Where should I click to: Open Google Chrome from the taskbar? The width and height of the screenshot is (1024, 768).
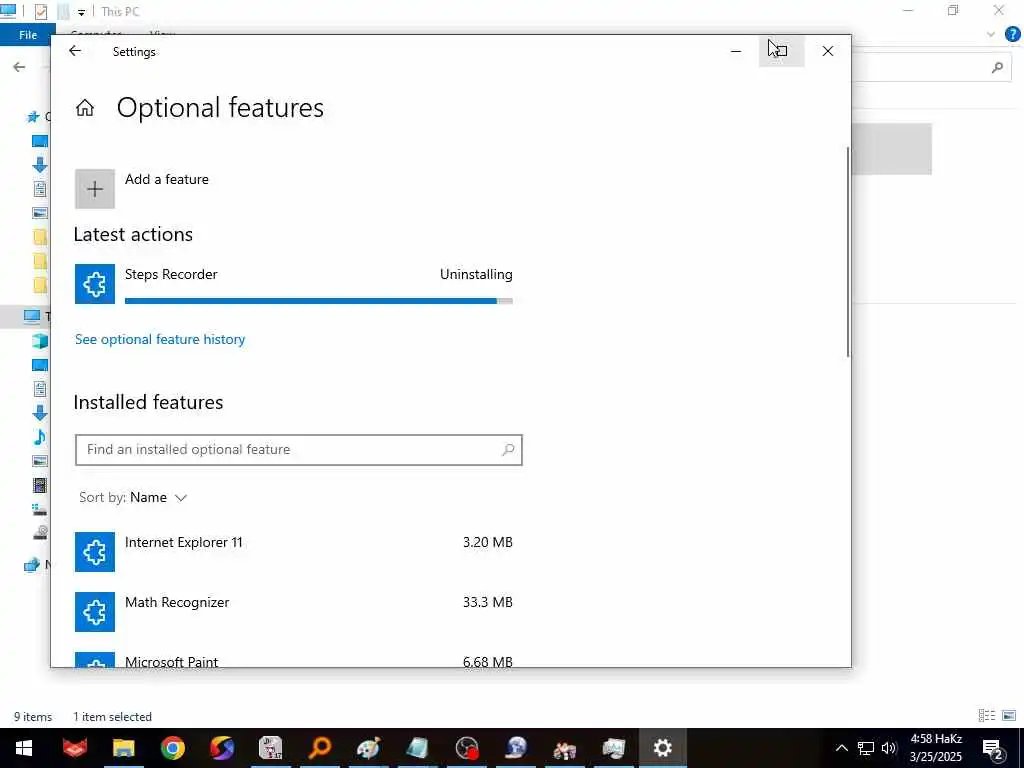(x=172, y=748)
